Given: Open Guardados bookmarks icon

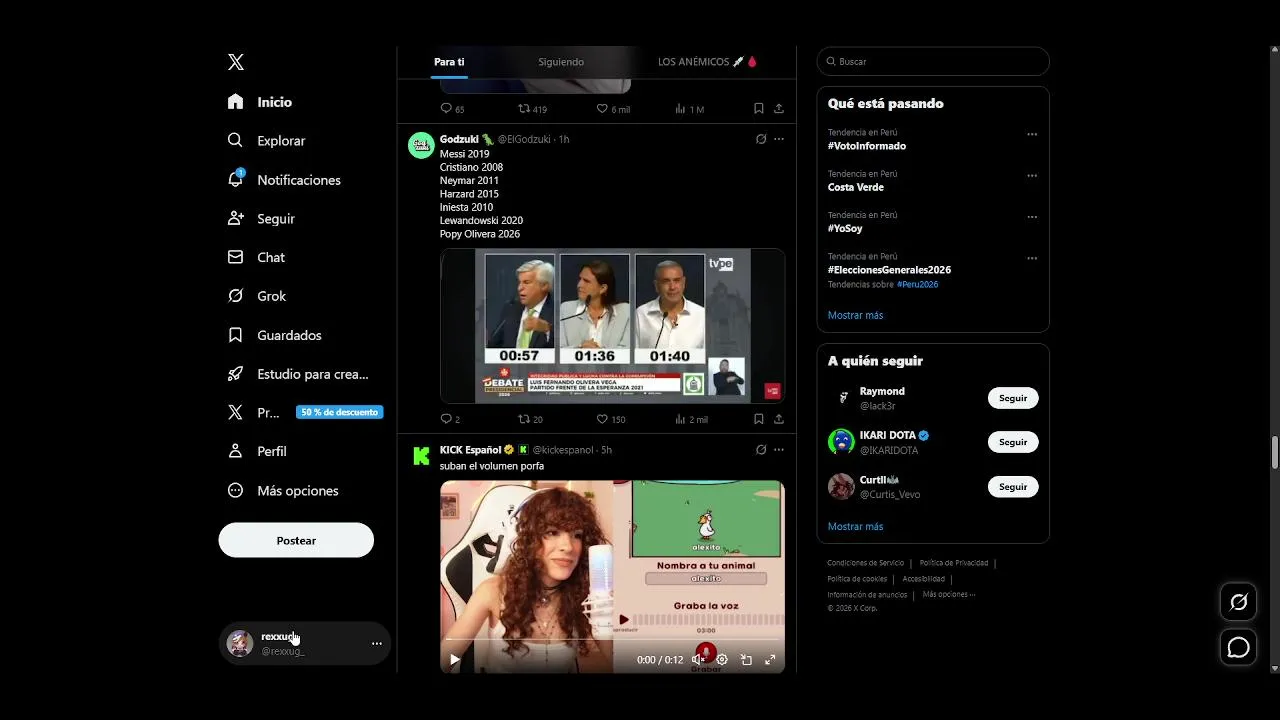Looking at the screenshot, I should (235, 335).
